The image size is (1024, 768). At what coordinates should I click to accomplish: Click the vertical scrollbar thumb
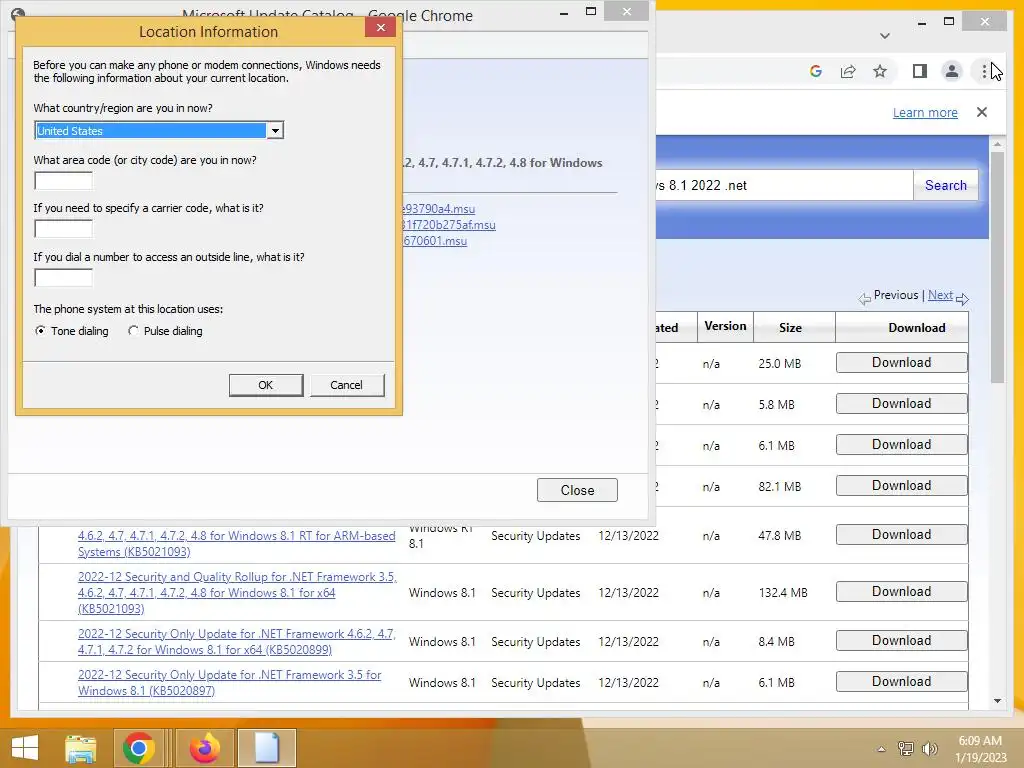pos(997,268)
